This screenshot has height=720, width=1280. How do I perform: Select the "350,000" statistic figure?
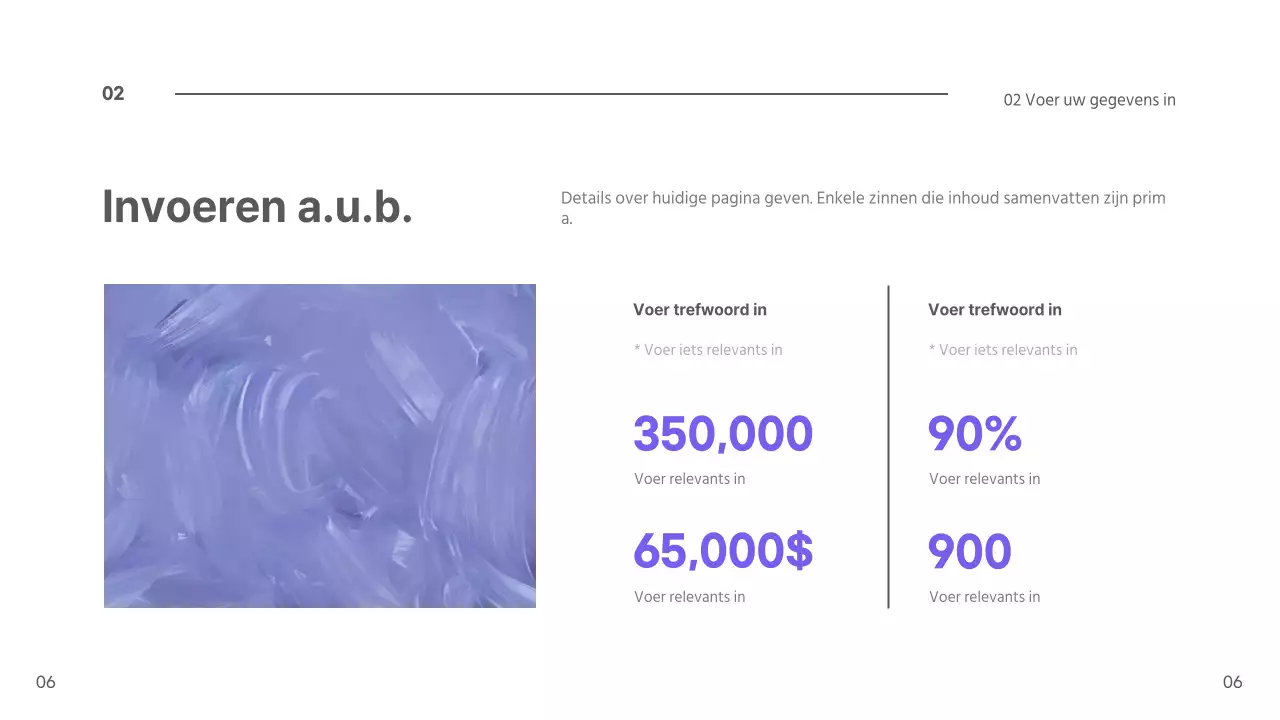click(723, 434)
